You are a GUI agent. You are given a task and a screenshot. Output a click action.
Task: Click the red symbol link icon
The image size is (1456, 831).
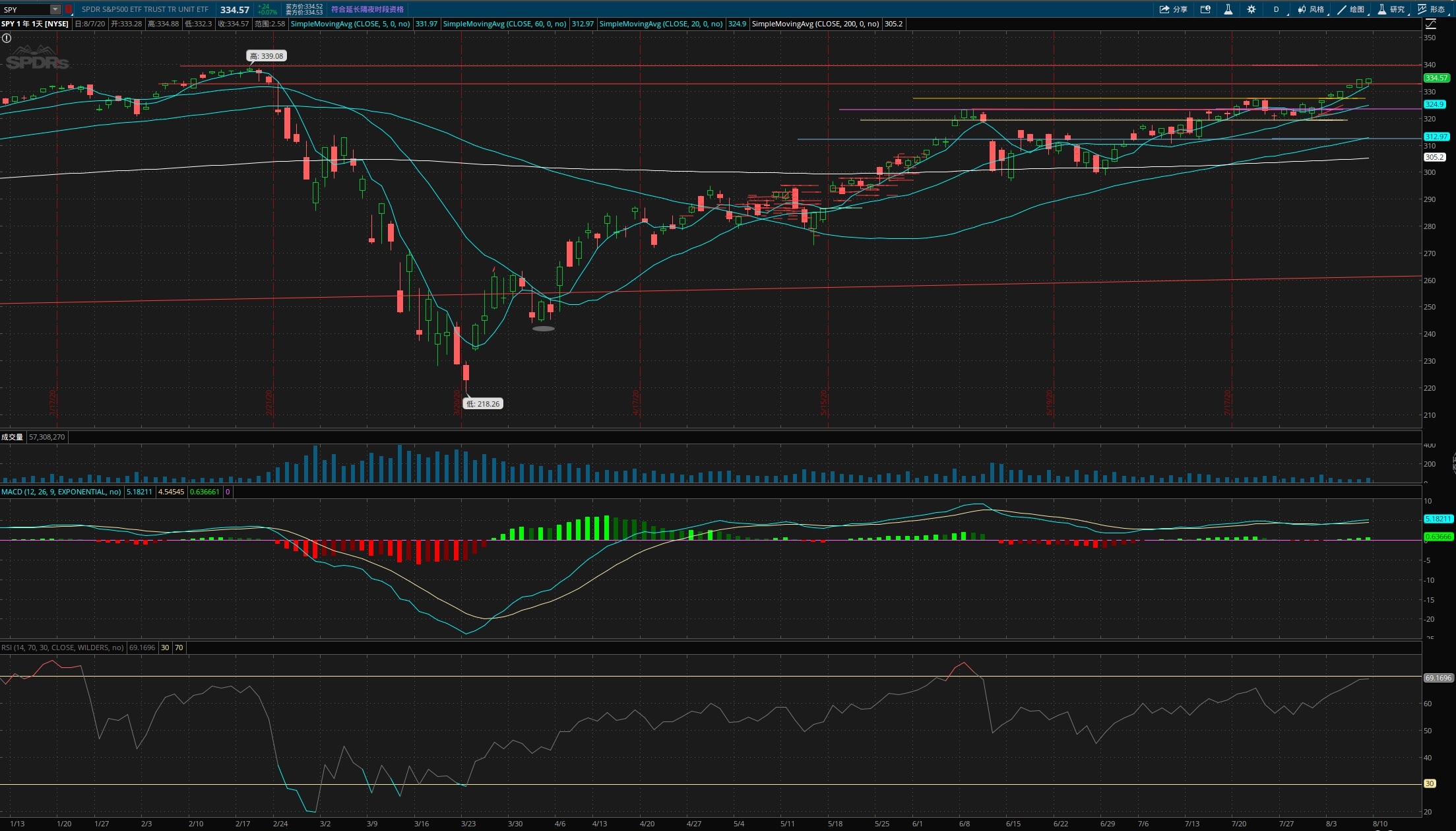[x=68, y=9]
